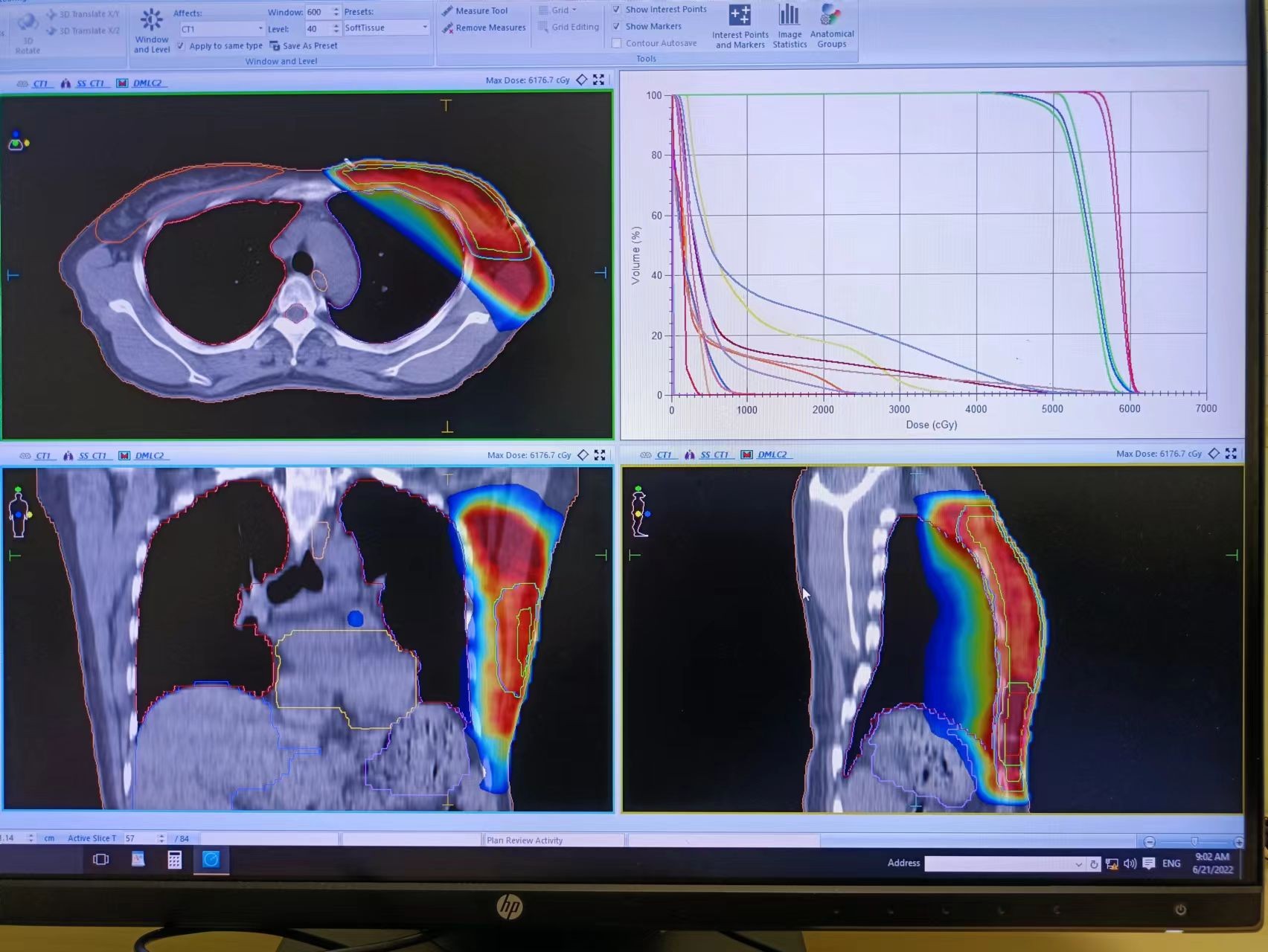Open Image Statistics
1268x952 pixels.
pyautogui.click(x=790, y=27)
